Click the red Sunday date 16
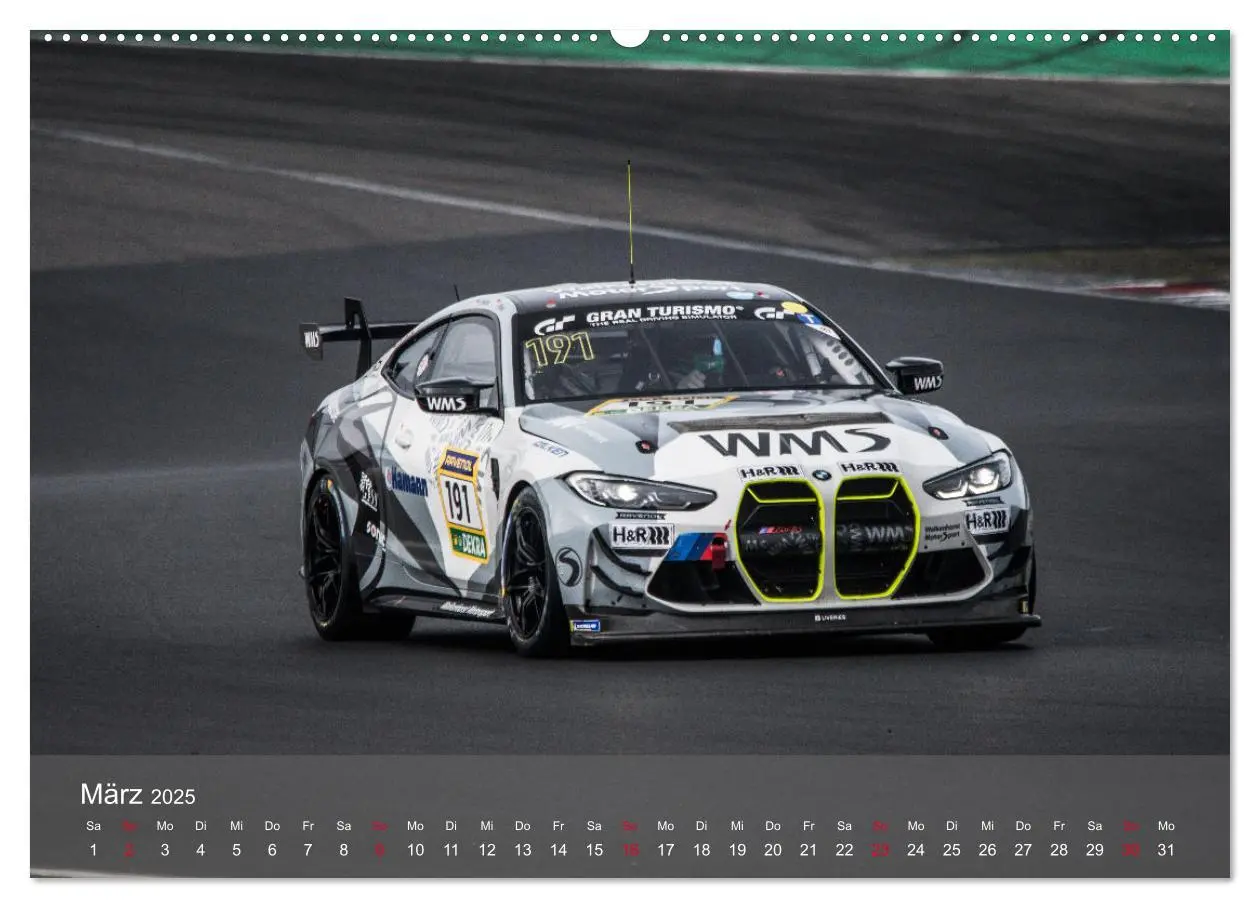Screen dimensions: 1260x908 click(x=630, y=850)
